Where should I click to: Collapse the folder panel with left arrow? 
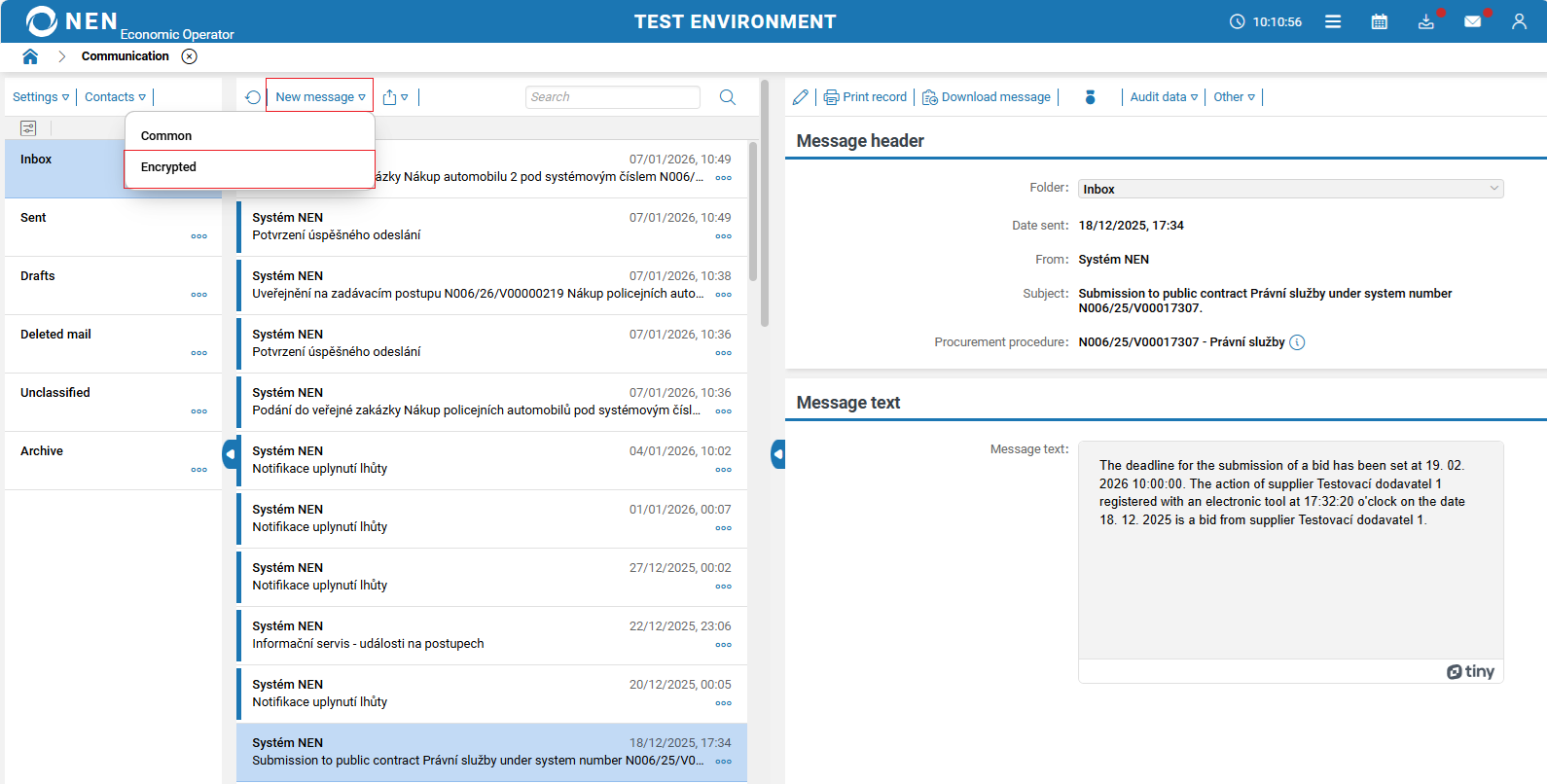230,454
